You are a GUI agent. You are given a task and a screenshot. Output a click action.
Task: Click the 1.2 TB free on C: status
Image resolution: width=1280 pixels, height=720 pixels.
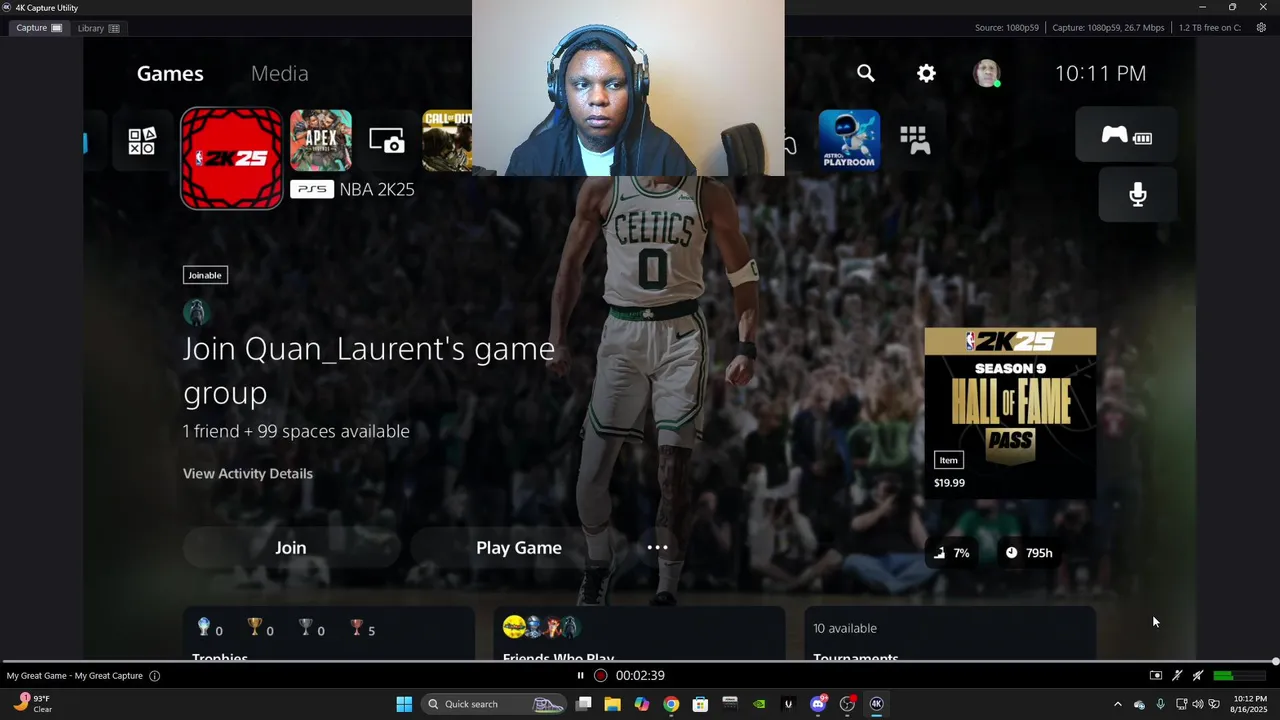point(1209,28)
